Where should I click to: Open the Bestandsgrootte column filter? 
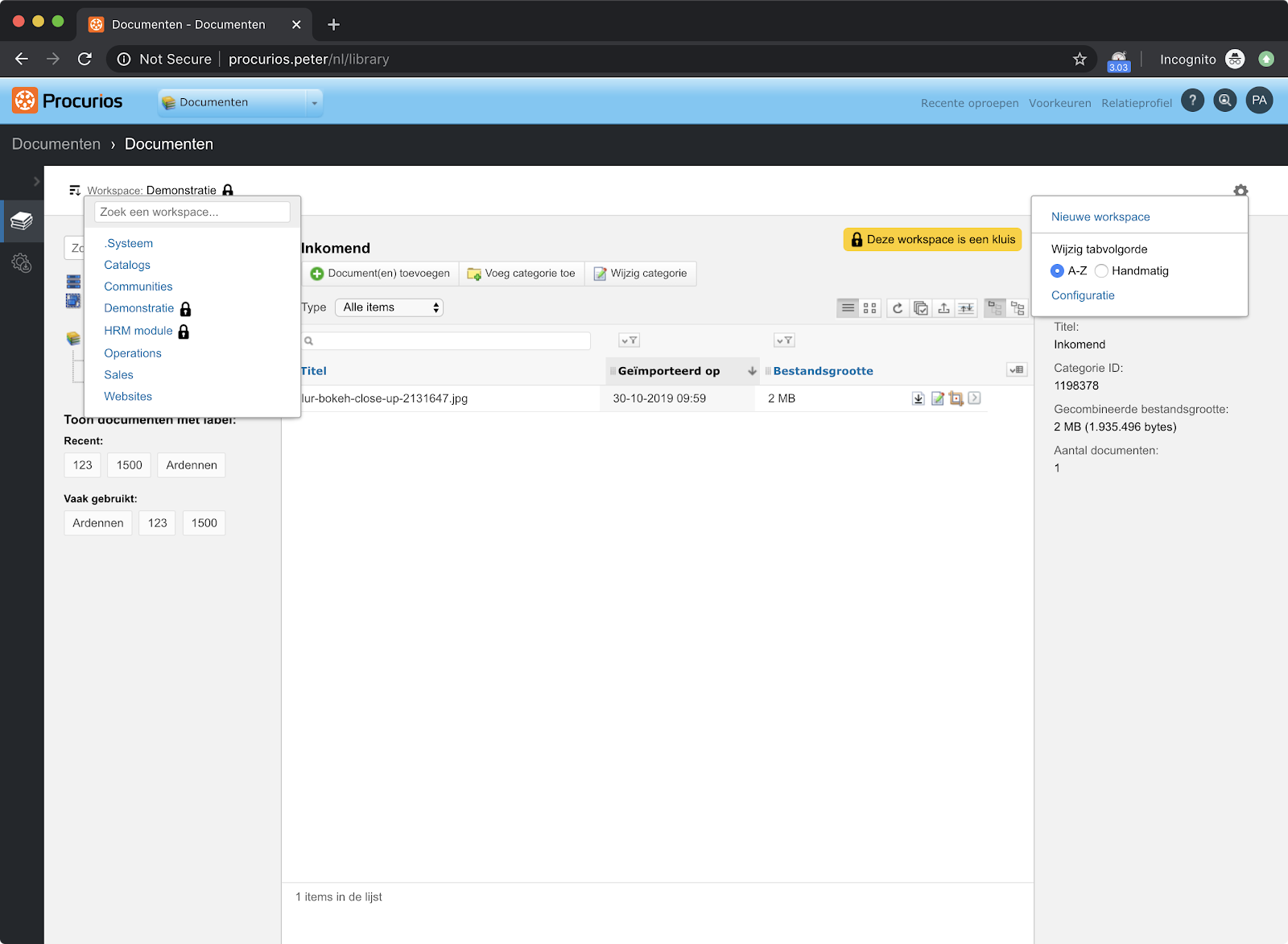tap(784, 340)
